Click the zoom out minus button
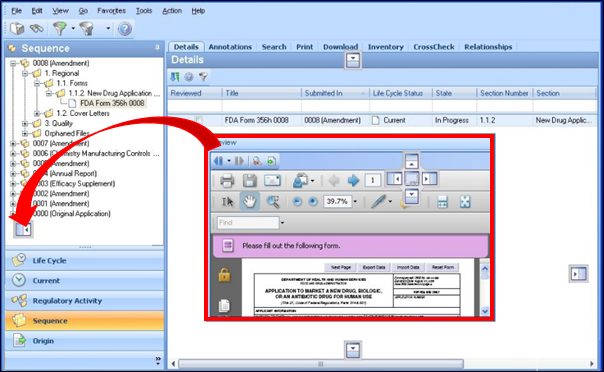 click(297, 201)
